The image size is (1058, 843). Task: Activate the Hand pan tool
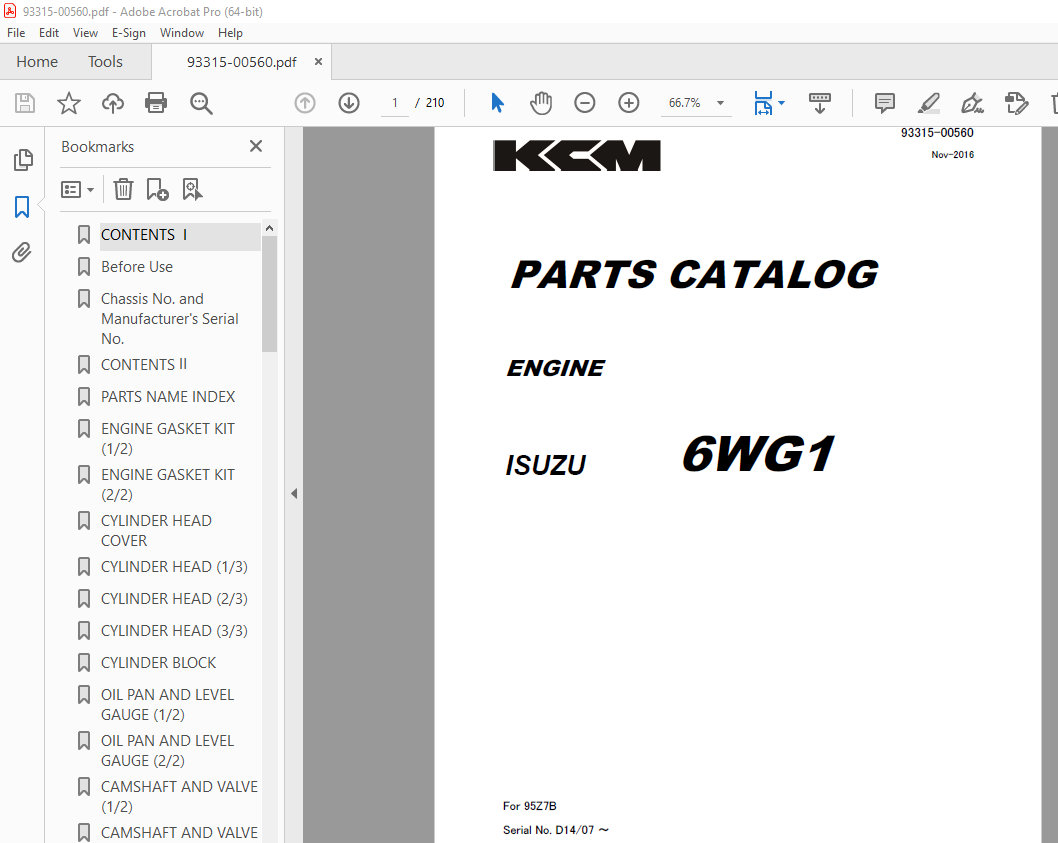pyautogui.click(x=540, y=103)
